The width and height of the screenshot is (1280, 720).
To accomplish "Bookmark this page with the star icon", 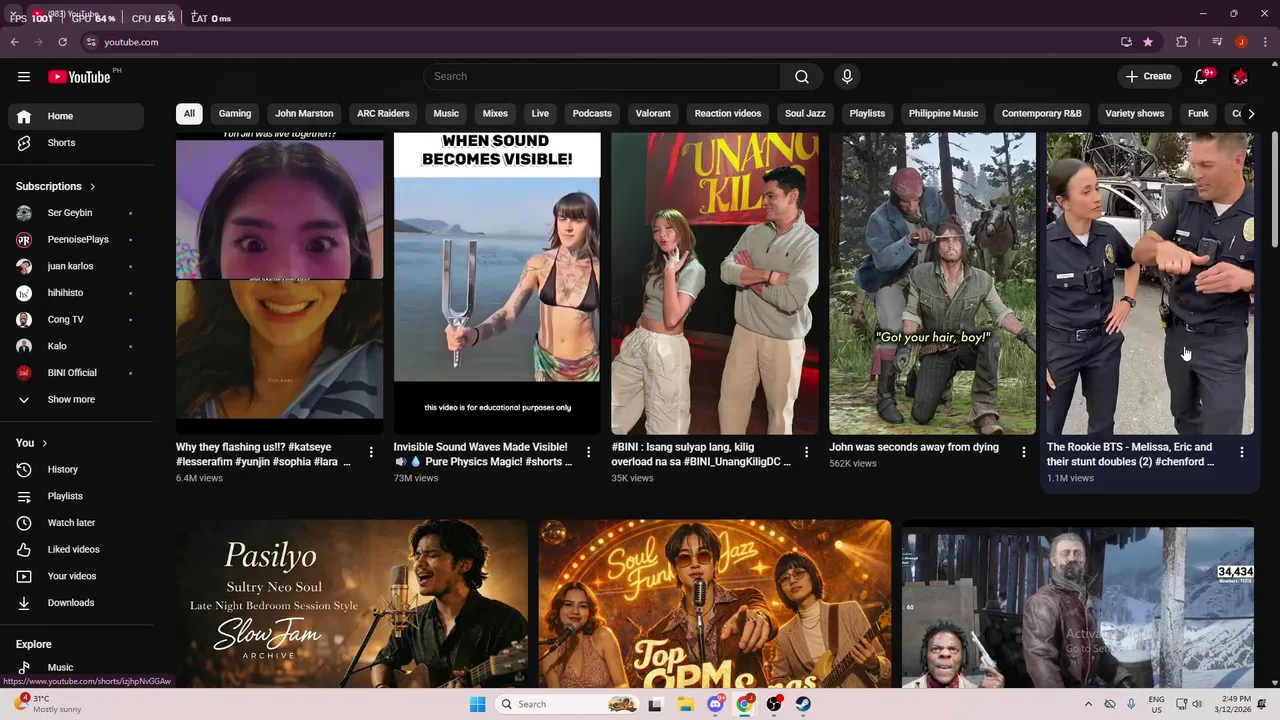I will click(1148, 42).
